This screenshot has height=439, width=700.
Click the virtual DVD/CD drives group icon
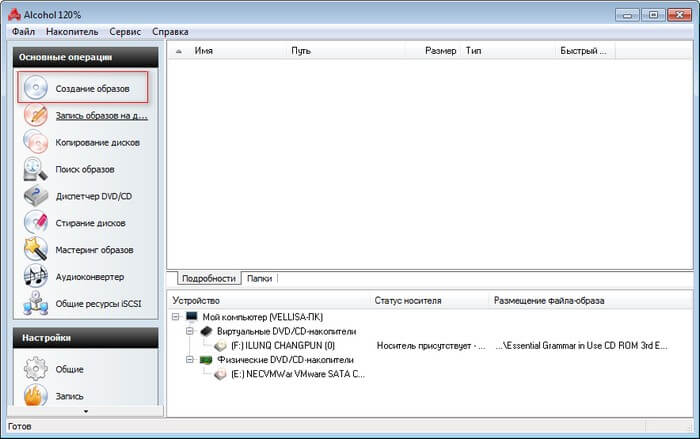(x=206, y=331)
